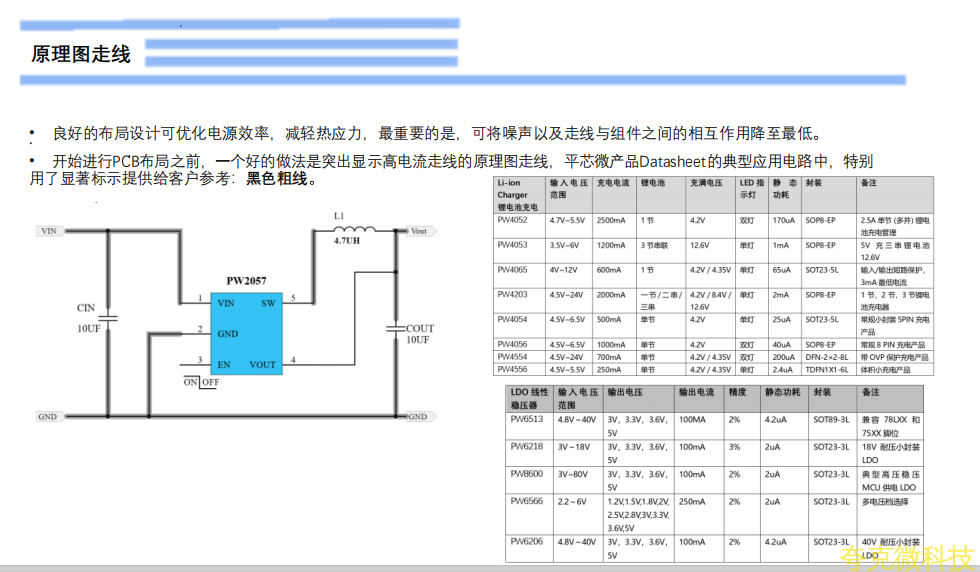The image size is (980, 572).
Task: Select the left GND terminal marker
Action: (x=48, y=416)
